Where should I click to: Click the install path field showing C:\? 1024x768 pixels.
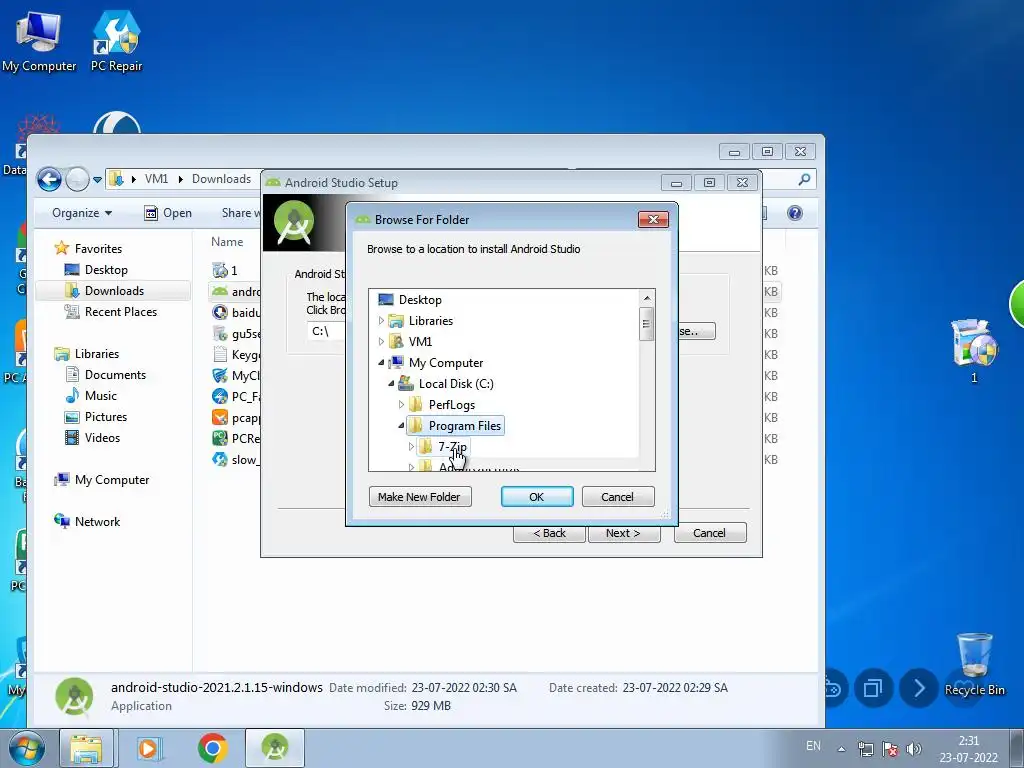(x=326, y=331)
